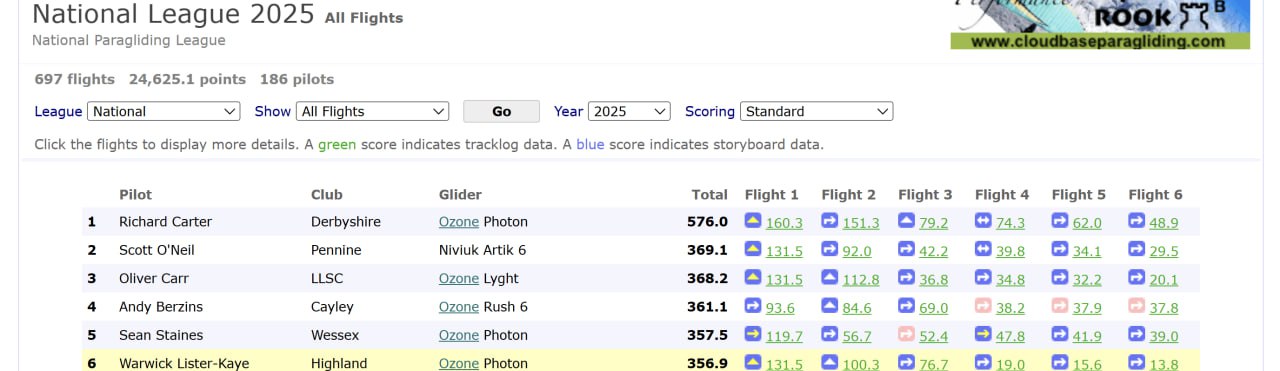Click Oliver Carr's Flight 1 triangle icon
The height and width of the screenshot is (371, 1280).
tap(753, 278)
